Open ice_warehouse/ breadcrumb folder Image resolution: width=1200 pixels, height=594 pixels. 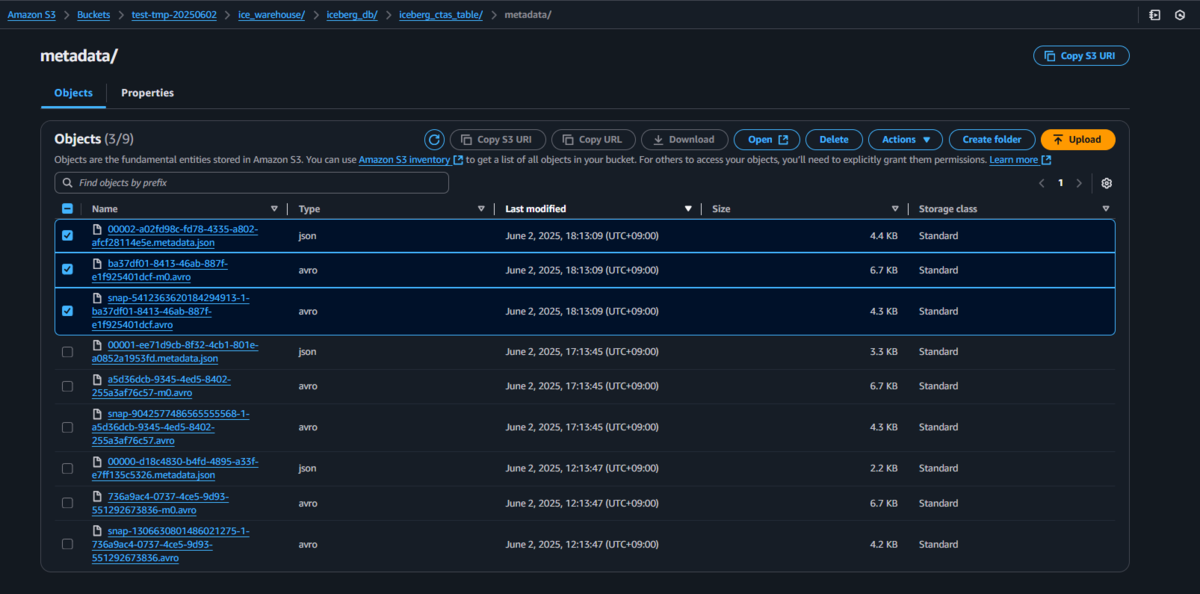pos(271,15)
